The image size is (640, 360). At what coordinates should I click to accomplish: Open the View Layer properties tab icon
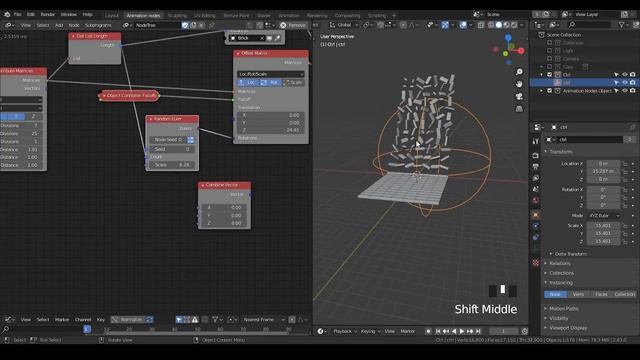point(536,178)
